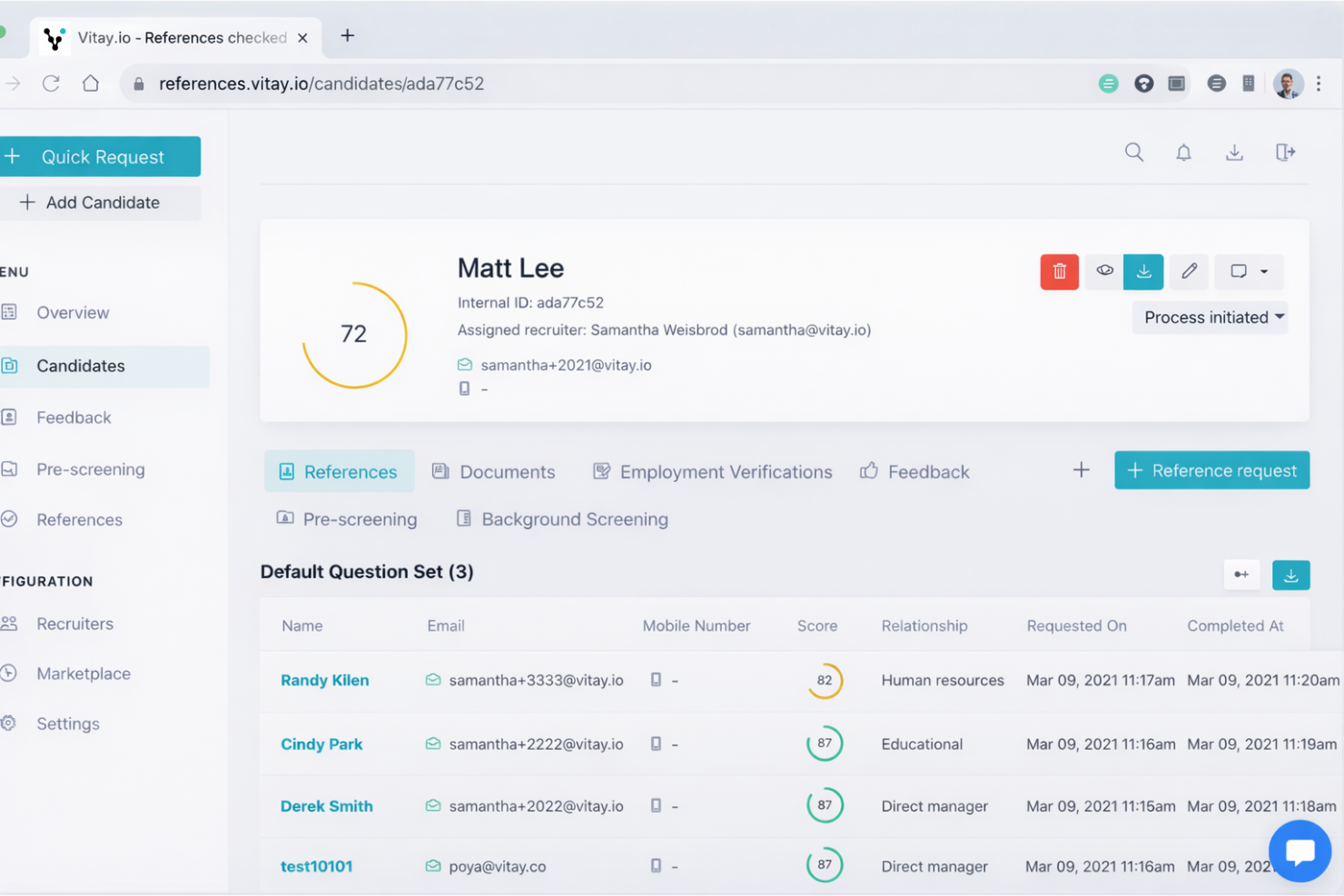Download the Default Question Set results
Image resolution: width=1344 pixels, height=896 pixels.
[x=1290, y=575]
